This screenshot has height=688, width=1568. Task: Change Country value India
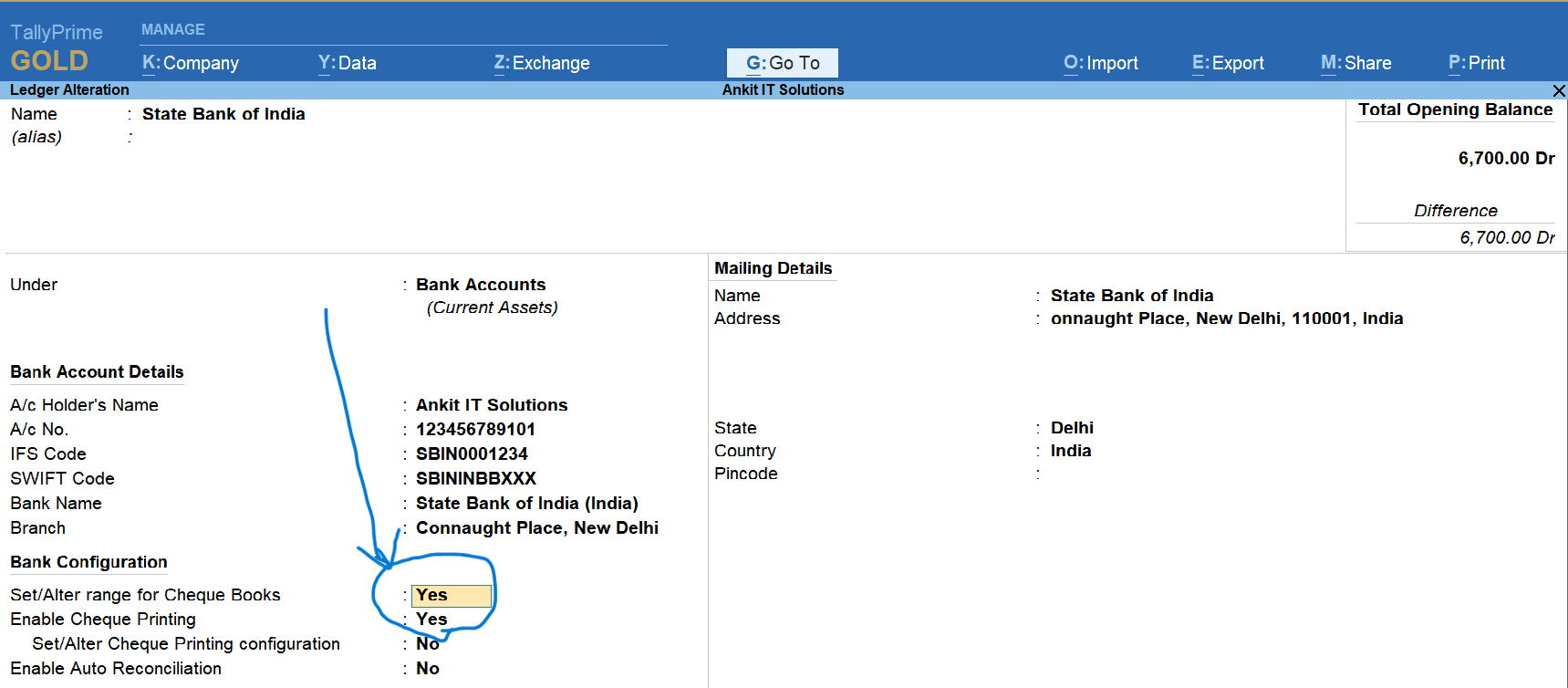click(x=1071, y=451)
